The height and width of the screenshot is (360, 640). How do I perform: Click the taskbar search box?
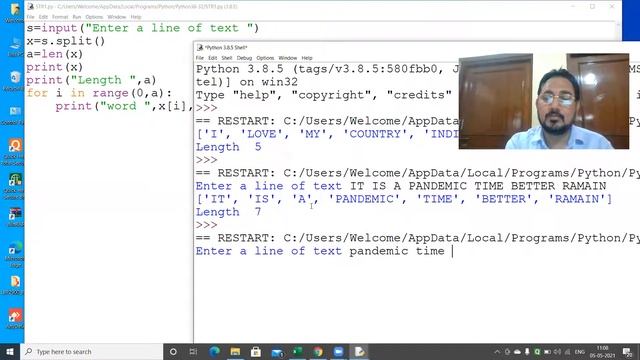91,352
